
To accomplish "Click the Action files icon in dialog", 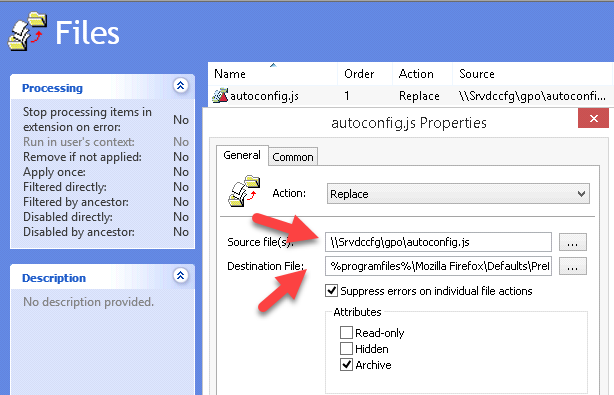I will point(244,191).
